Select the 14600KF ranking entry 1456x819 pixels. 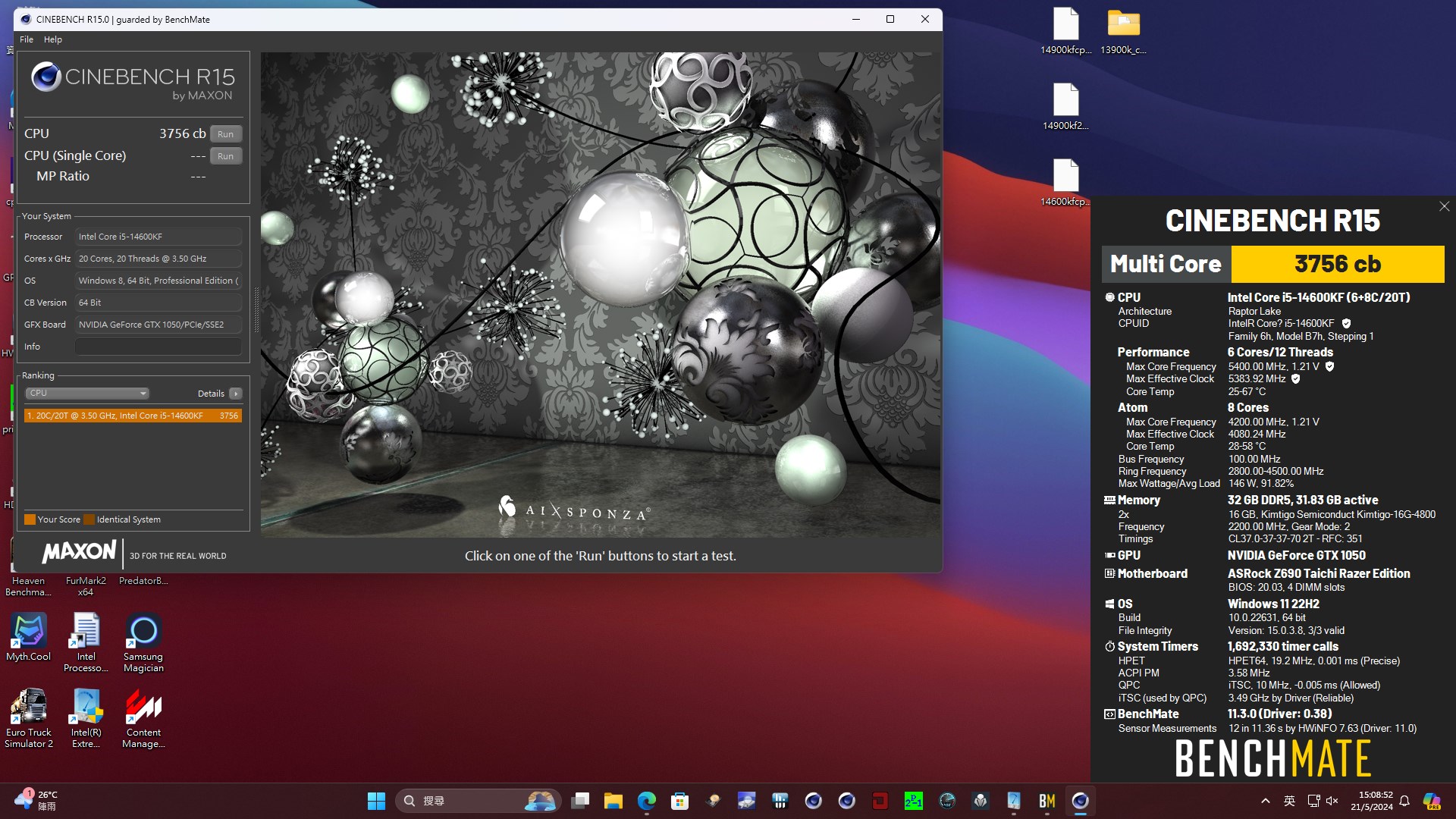click(133, 416)
